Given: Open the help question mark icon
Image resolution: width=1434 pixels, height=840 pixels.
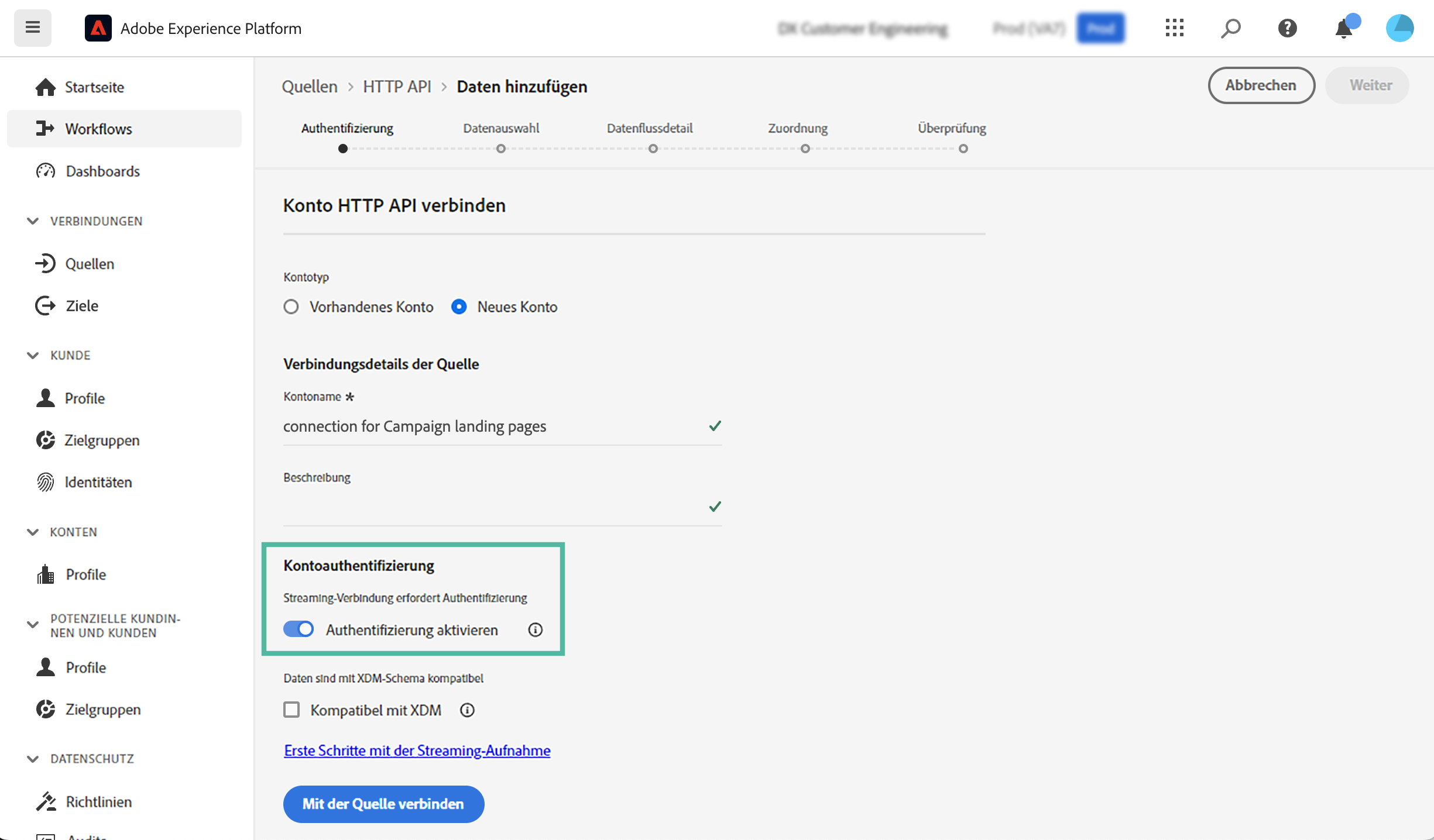Looking at the screenshot, I should 1287,27.
